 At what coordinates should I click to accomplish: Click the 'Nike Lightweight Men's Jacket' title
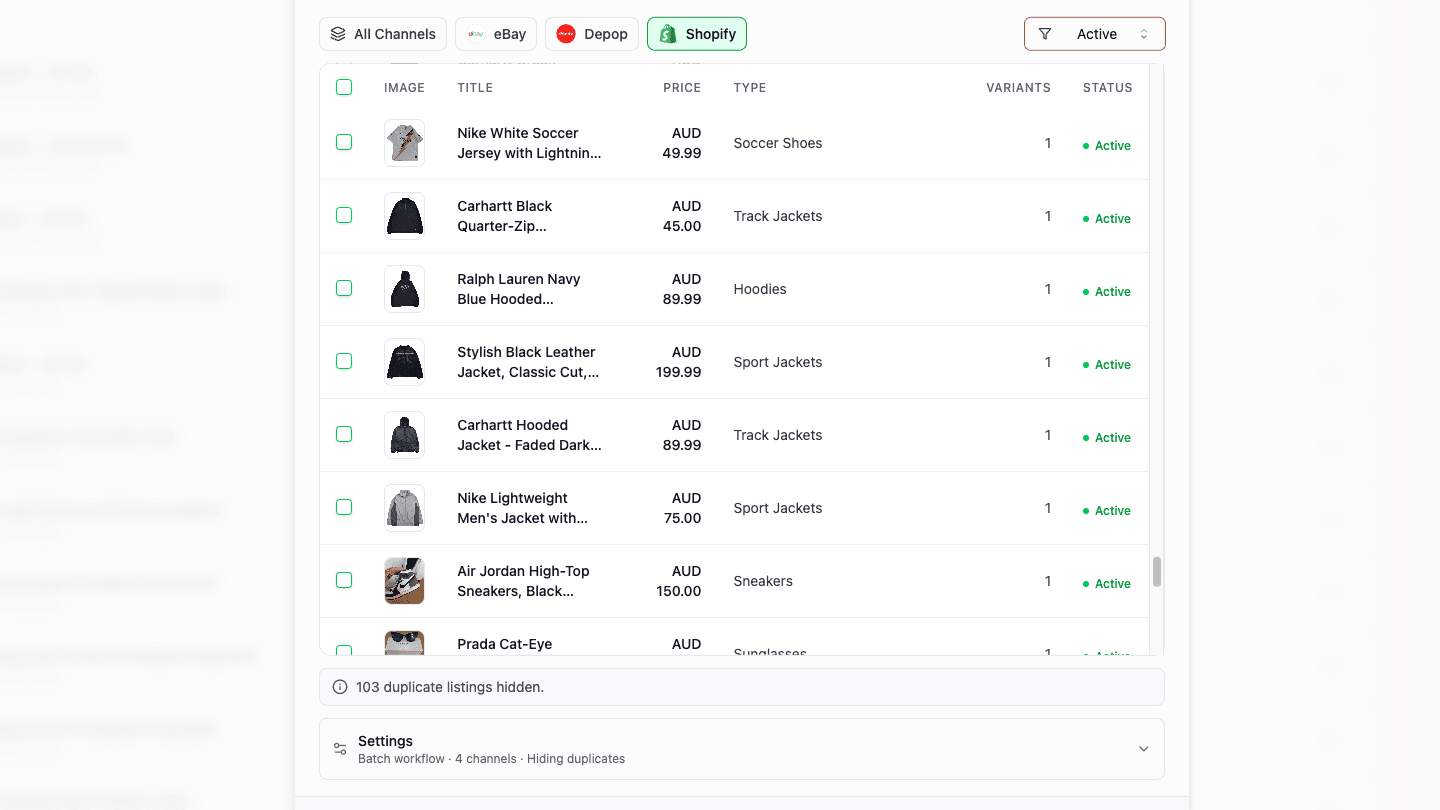pos(522,508)
